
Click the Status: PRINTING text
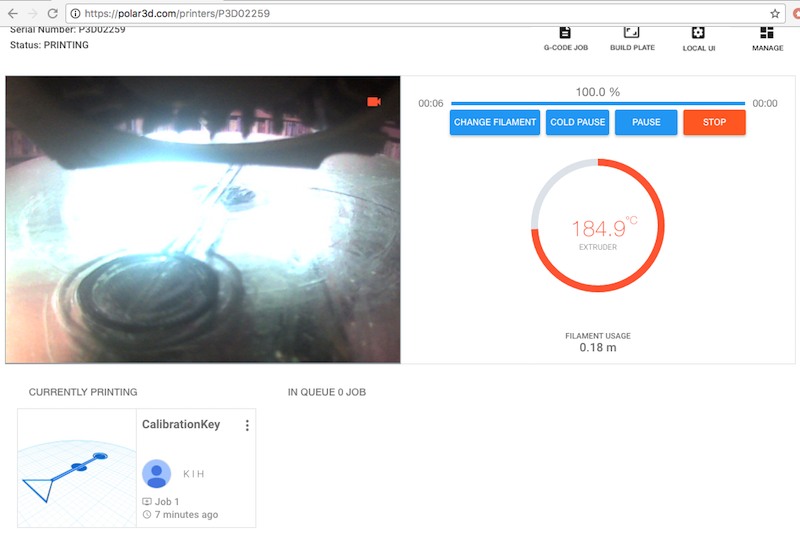click(49, 45)
